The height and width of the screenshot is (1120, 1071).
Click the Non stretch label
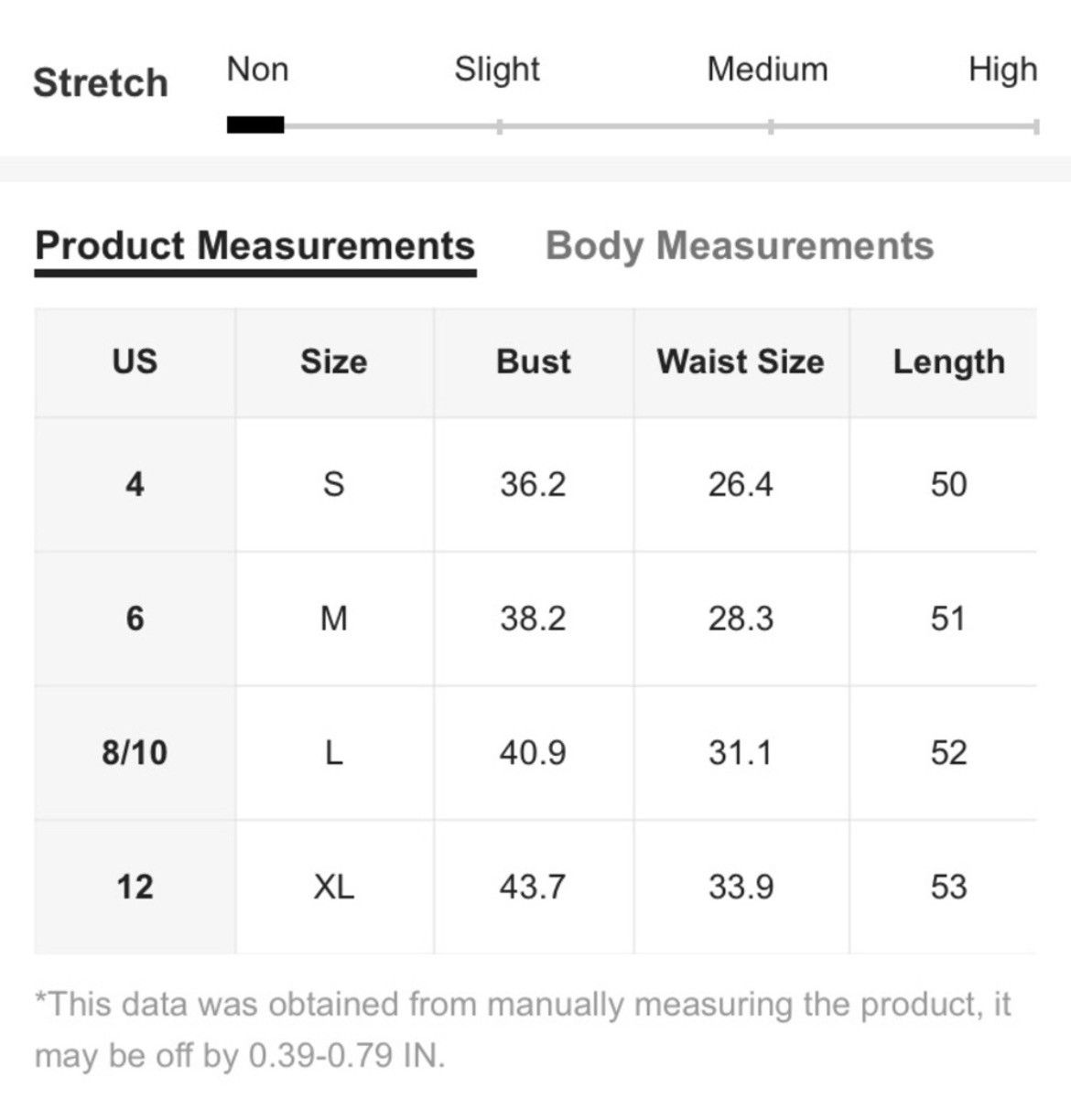pyautogui.click(x=258, y=70)
